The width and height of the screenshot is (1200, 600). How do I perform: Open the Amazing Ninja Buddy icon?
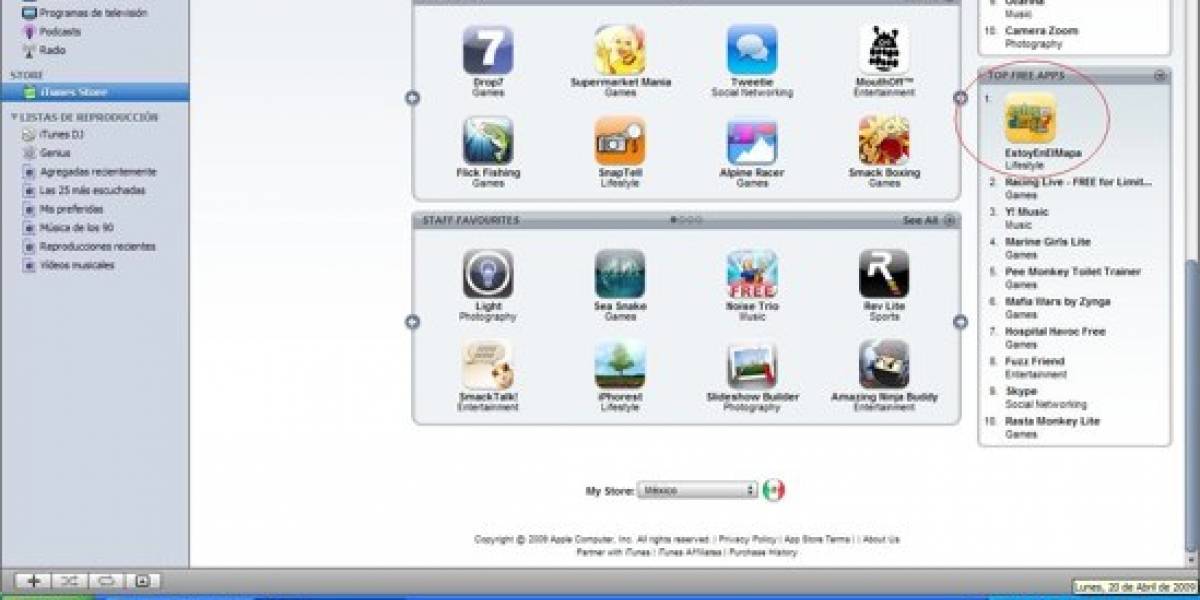[x=884, y=365]
